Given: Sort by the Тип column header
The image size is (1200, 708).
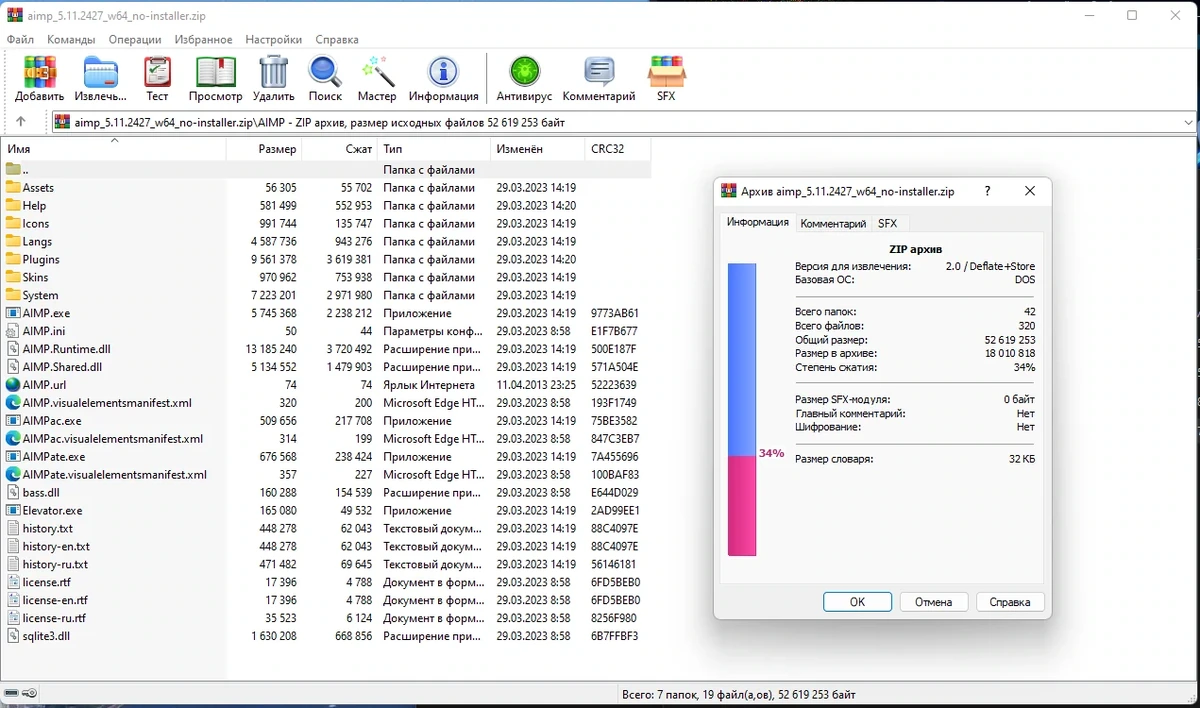Looking at the screenshot, I should point(433,149).
